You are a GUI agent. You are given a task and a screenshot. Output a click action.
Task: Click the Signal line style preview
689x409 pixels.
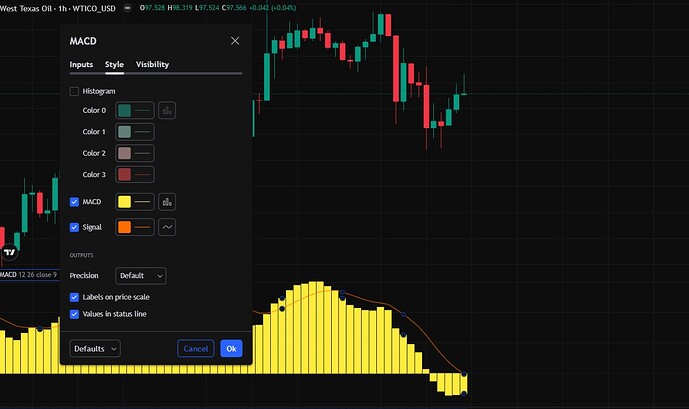[x=142, y=227]
